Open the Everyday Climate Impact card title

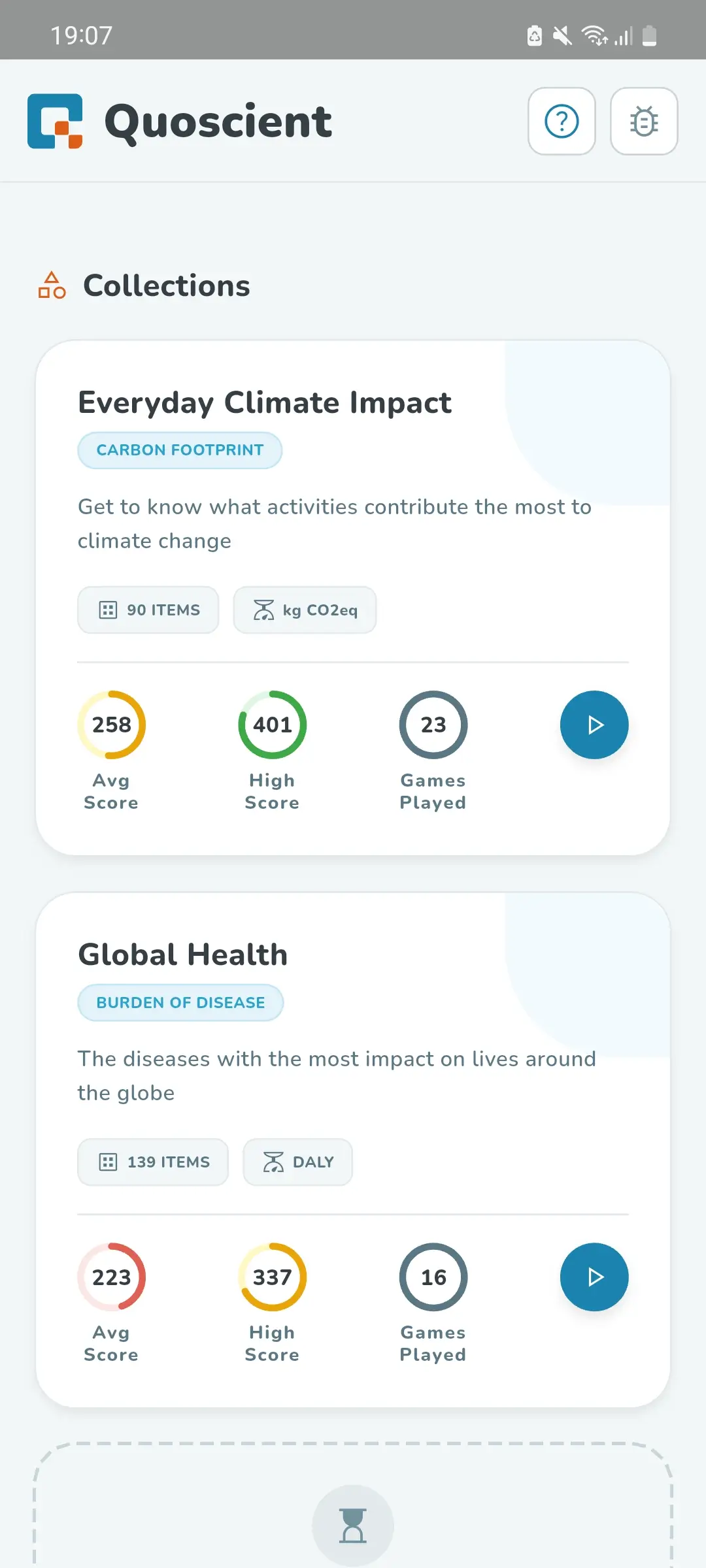[265, 402]
